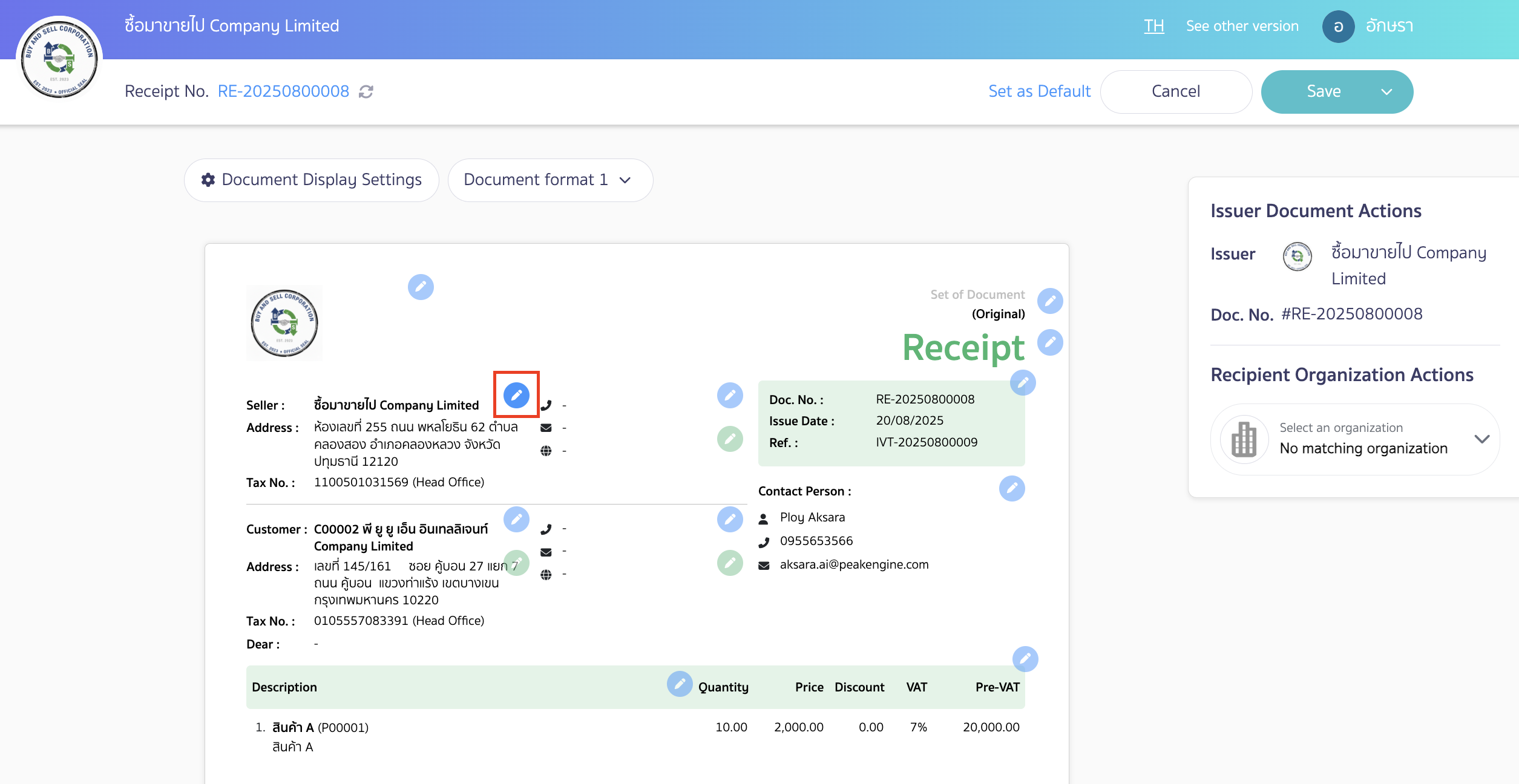
Task: Click edit pencil on Doc. No. box
Action: pyautogui.click(x=1023, y=383)
